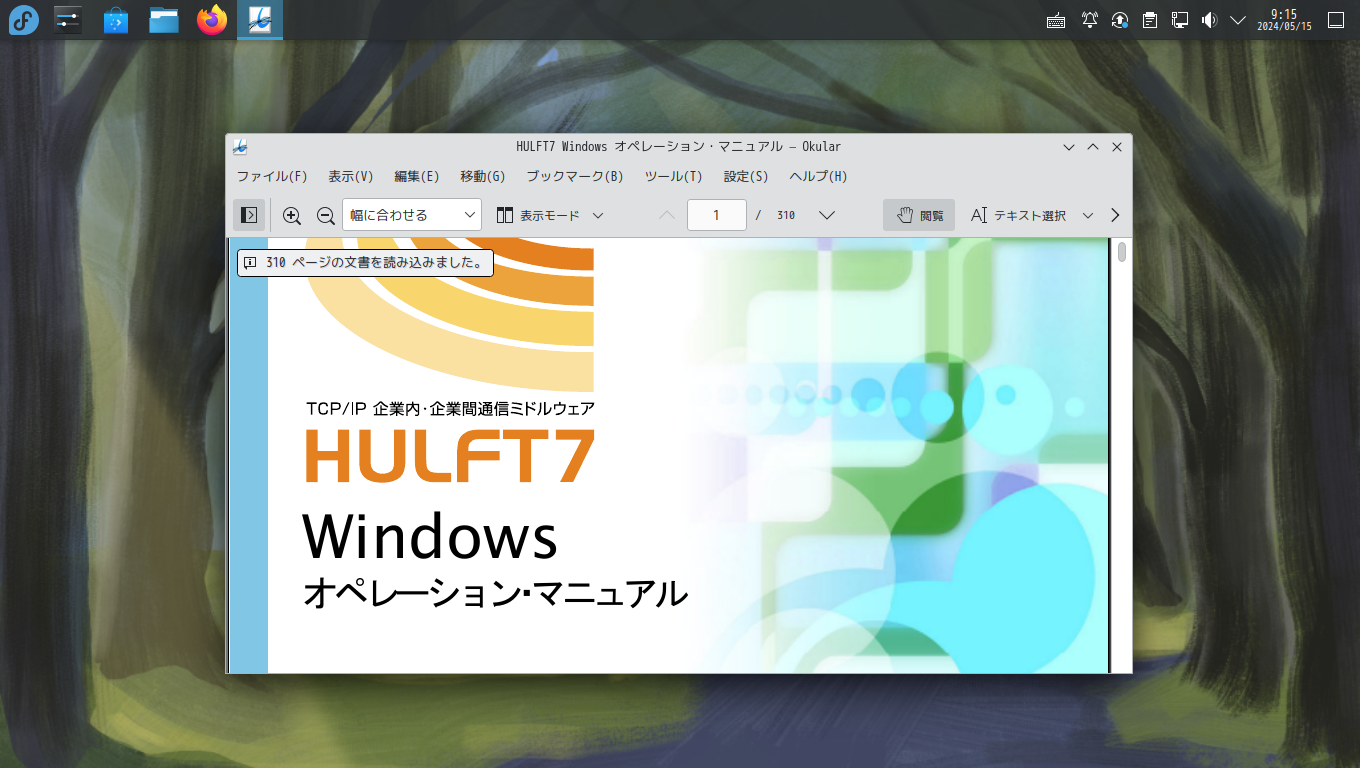The height and width of the screenshot is (768, 1360).
Task: Open the 幅に合わせる zoom combo box
Action: tap(412, 215)
